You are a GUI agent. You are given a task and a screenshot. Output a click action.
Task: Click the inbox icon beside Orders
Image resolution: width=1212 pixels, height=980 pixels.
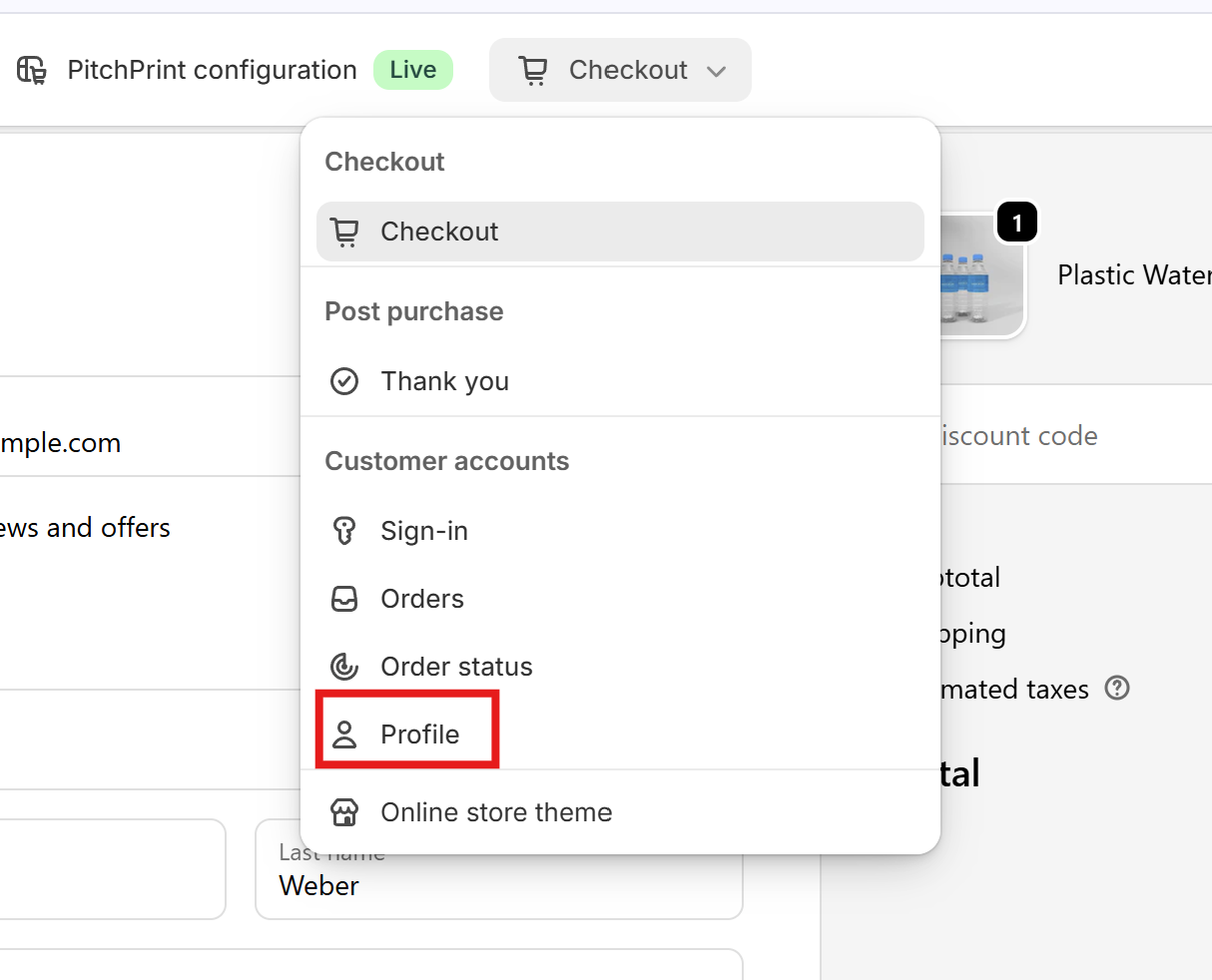tap(344, 599)
